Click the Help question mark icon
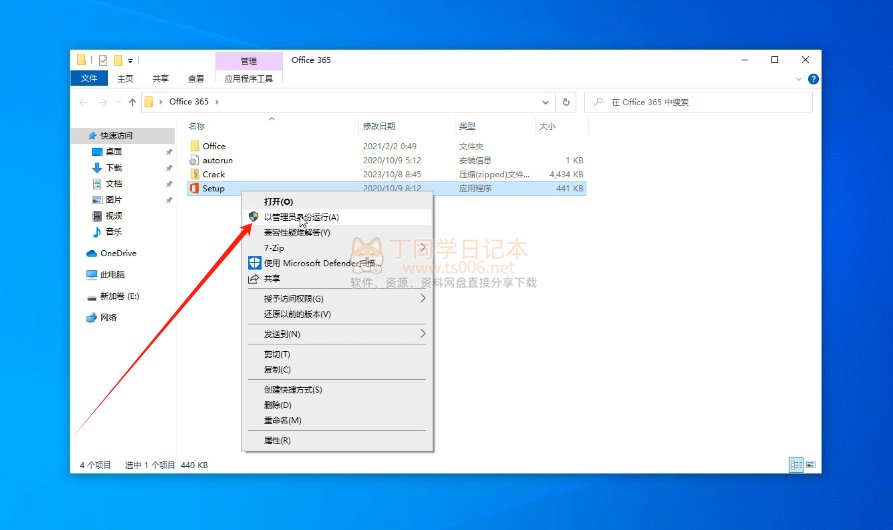Viewport: 893px width, 530px height. [x=813, y=79]
